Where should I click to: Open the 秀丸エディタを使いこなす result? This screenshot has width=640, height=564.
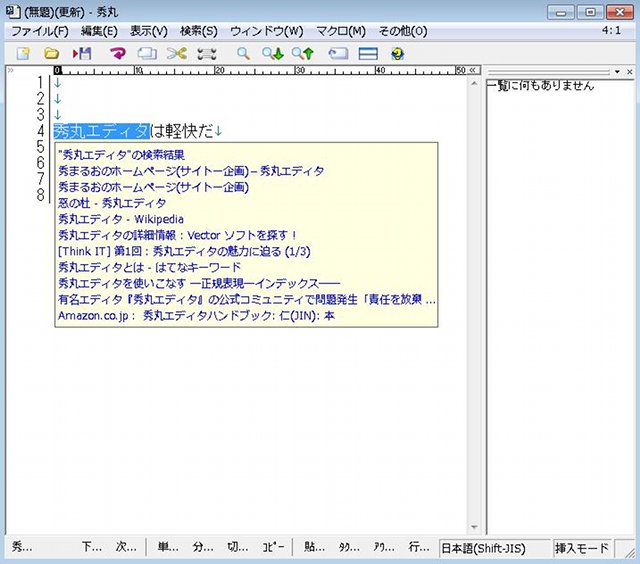click(199, 283)
